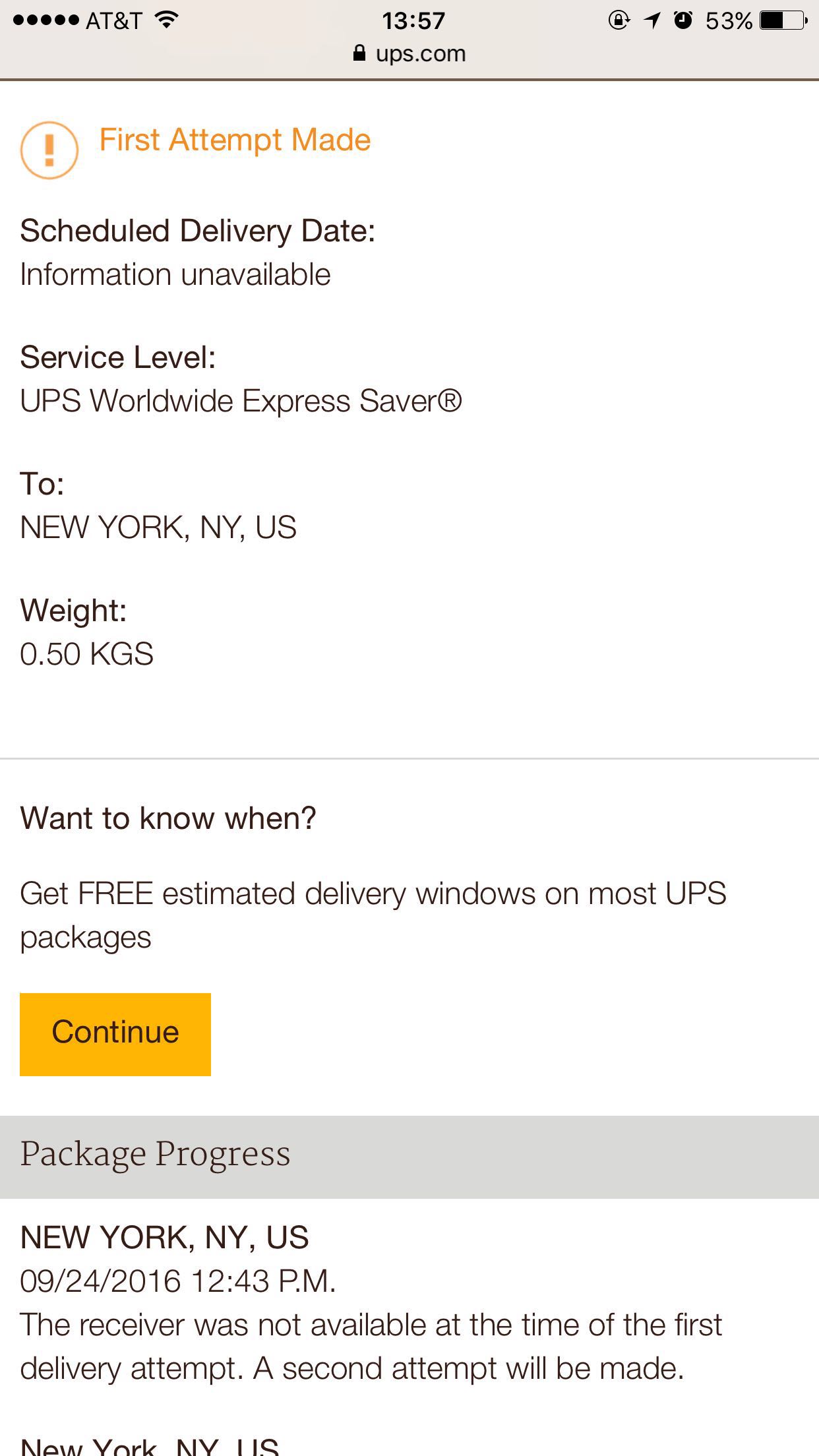
Task: Tap the Wi-Fi signal icon in status bar
Action: 167,20
